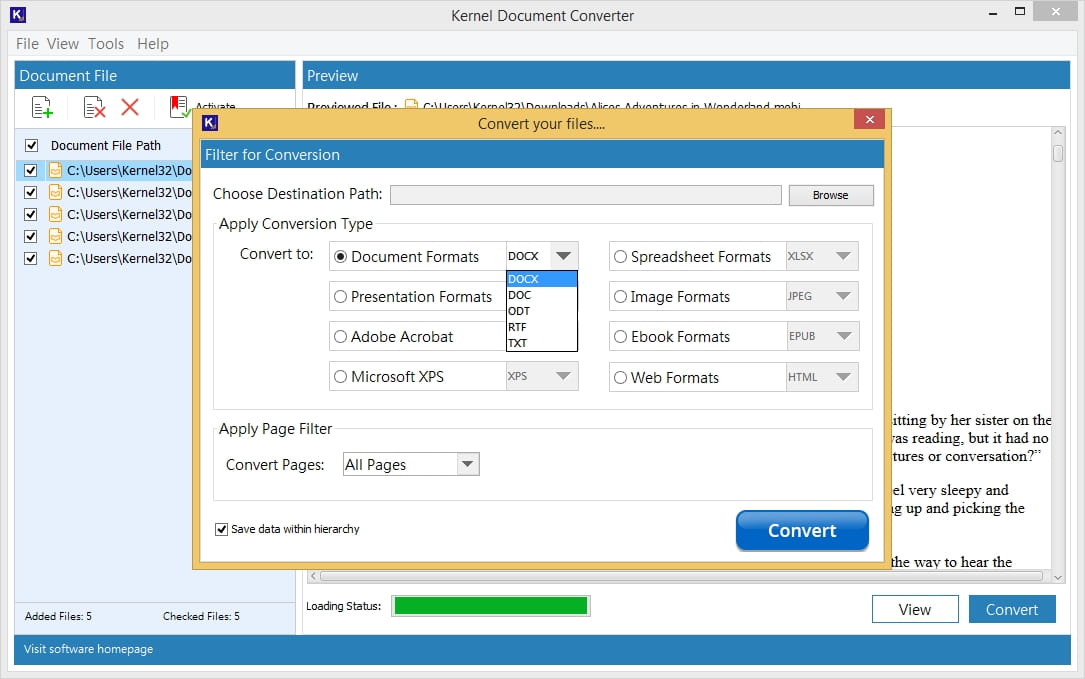Click the green Loading Status progress bar
Viewport: 1085px width, 679px height.
click(491, 606)
